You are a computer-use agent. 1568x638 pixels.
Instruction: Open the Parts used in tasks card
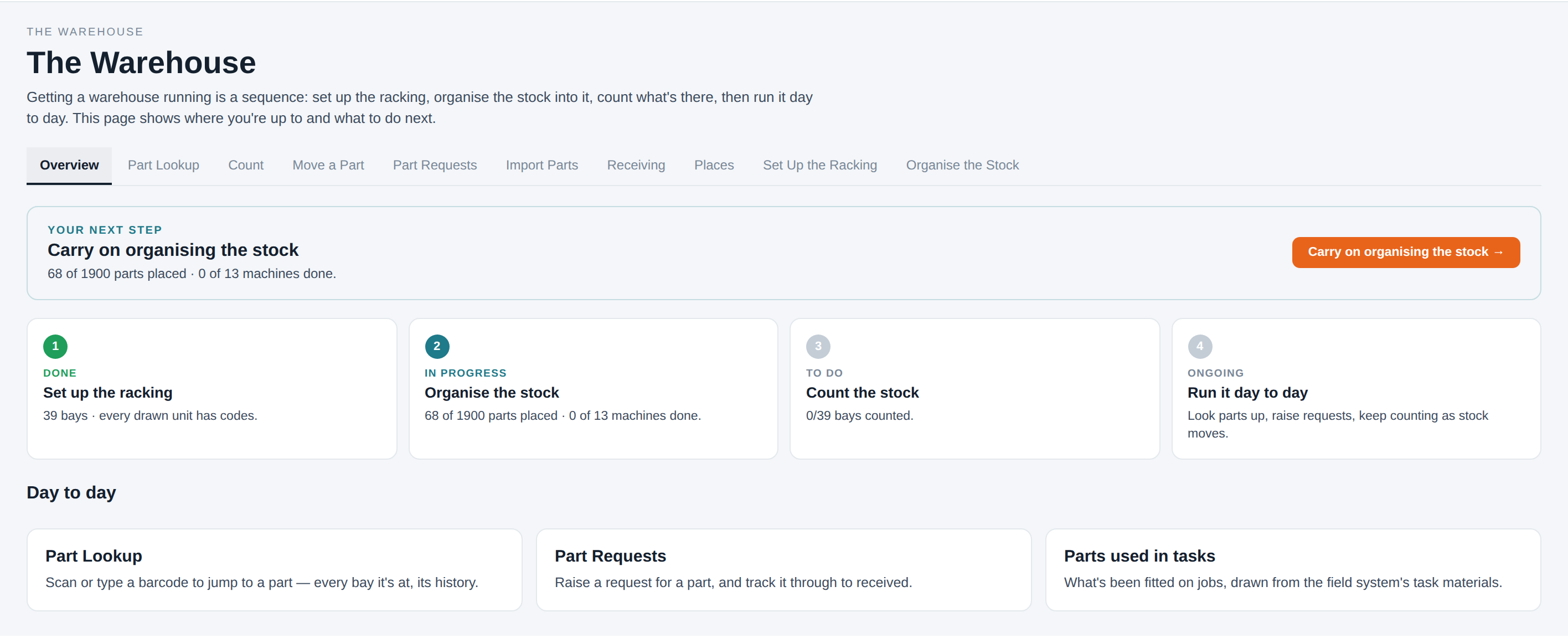tap(1293, 570)
